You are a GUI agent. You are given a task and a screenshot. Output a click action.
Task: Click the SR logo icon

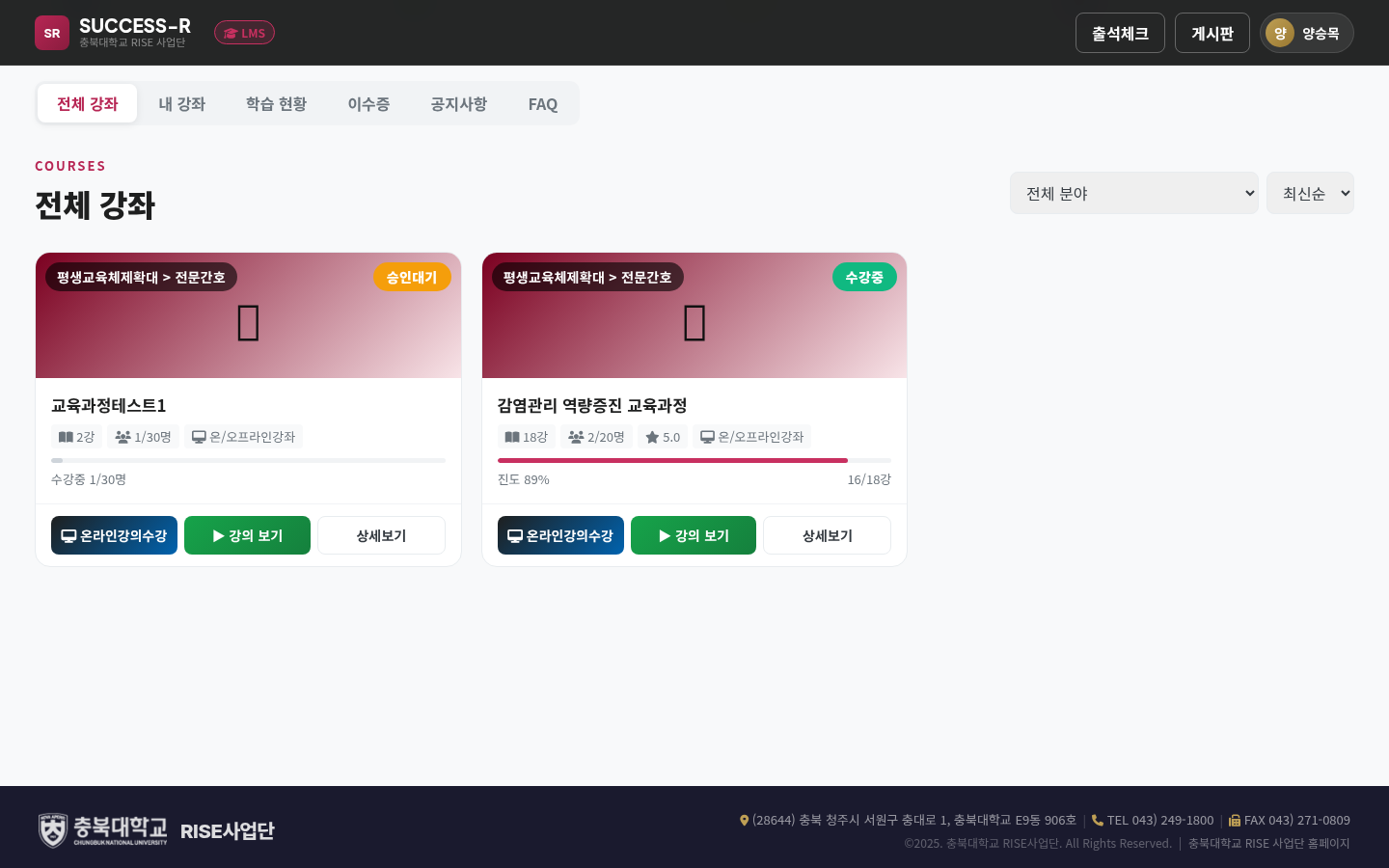coord(52,33)
